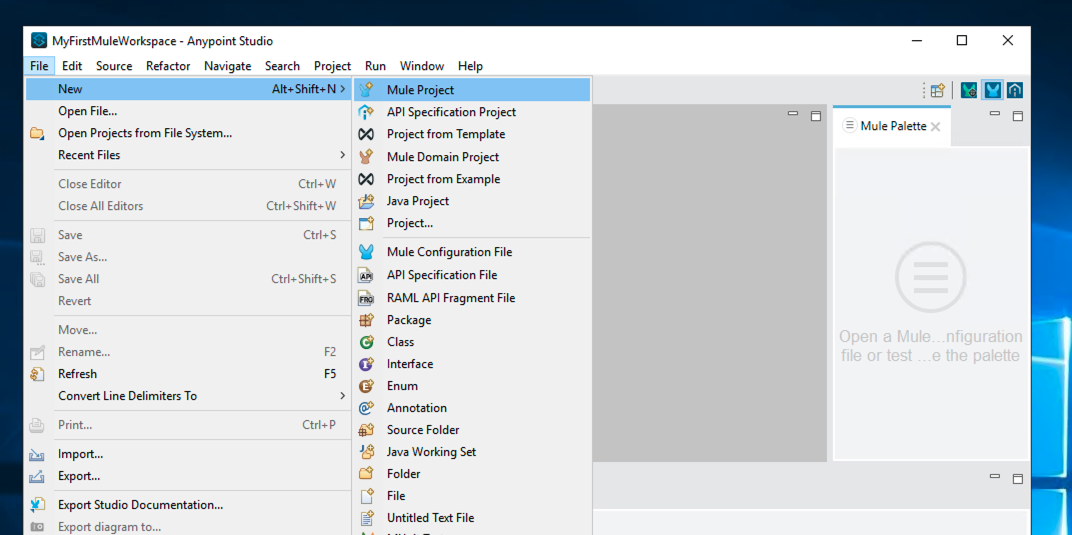Click the Anypoint Studio title bar icon

click(39, 41)
